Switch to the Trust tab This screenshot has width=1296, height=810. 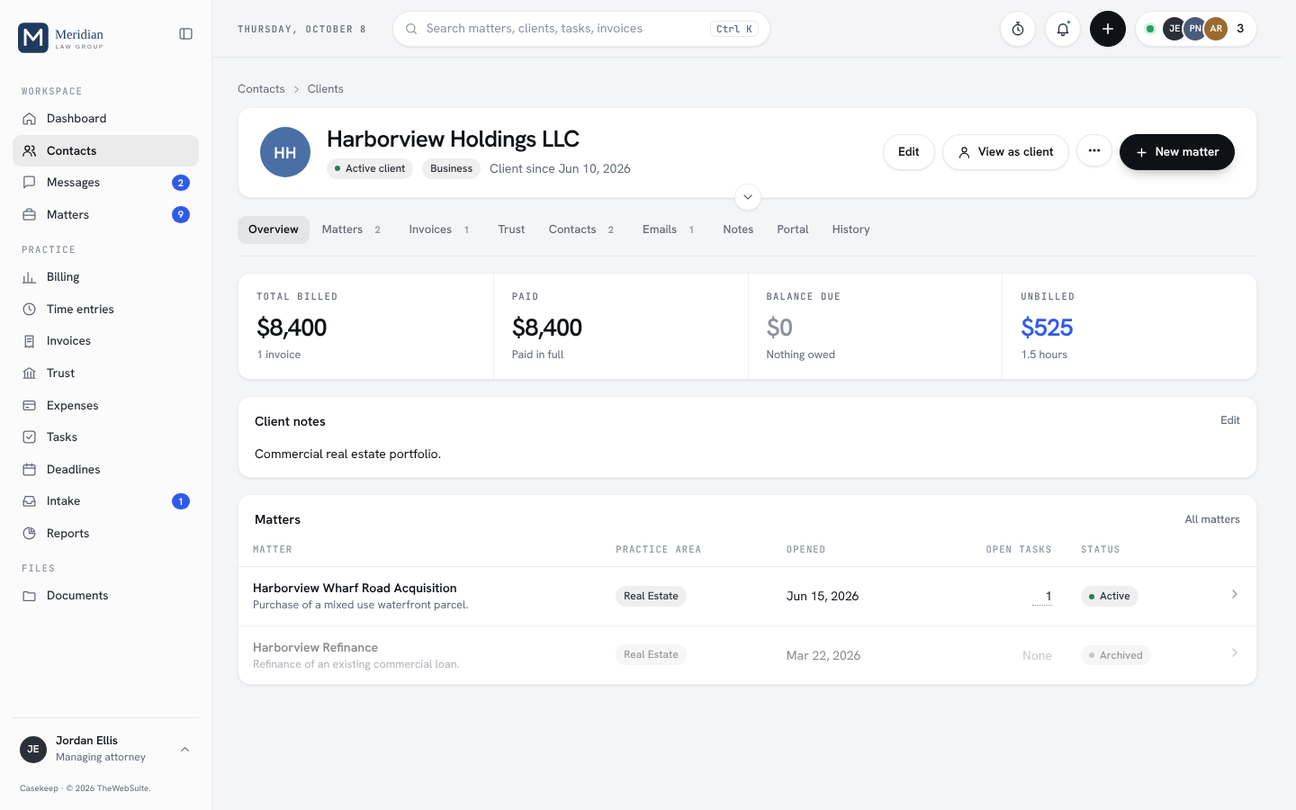pos(511,229)
